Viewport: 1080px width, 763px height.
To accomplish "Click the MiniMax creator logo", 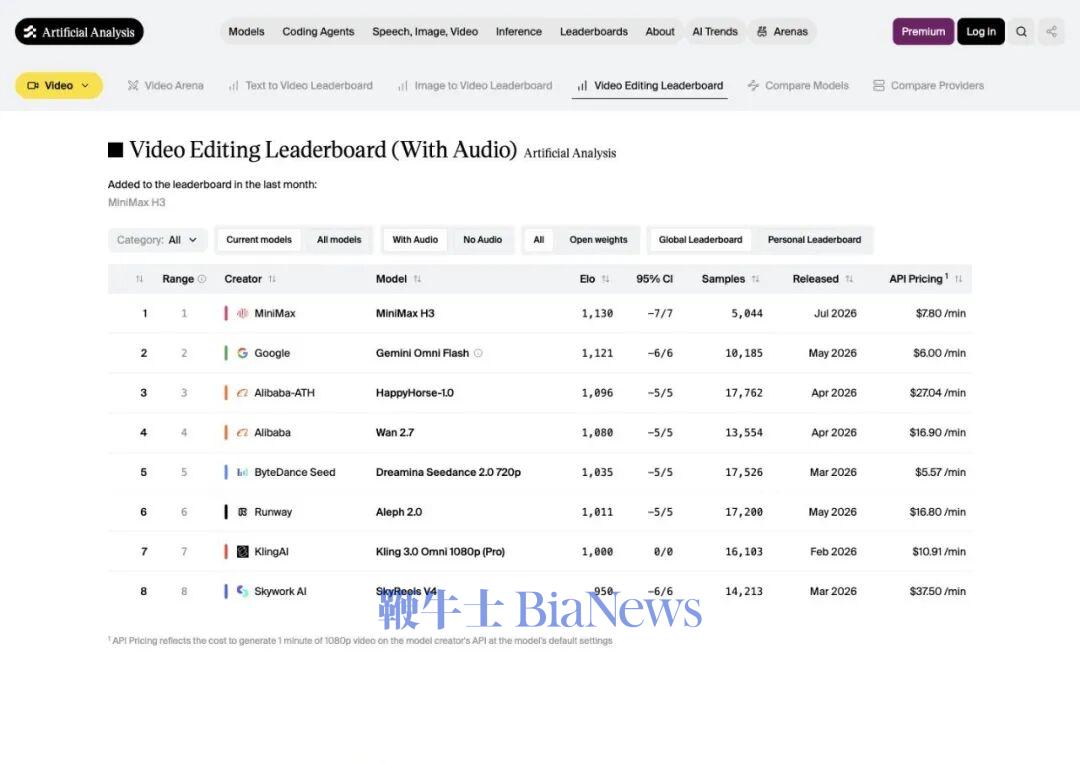I will (x=242, y=313).
